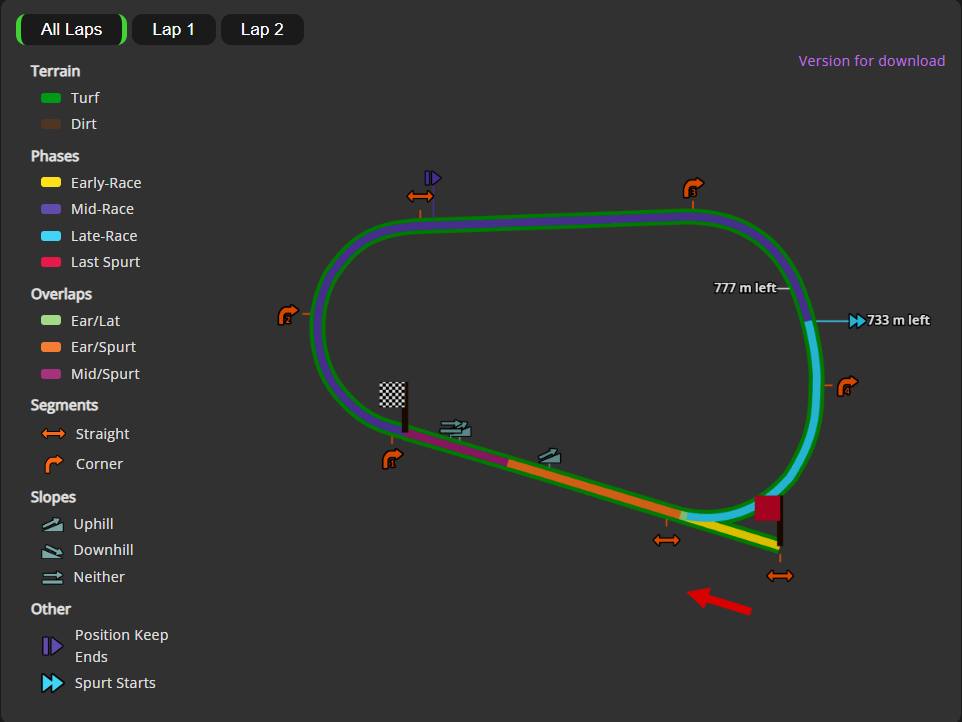Click the Straight arrow icon in the legend
The width and height of the screenshot is (962, 722).
click(53, 434)
